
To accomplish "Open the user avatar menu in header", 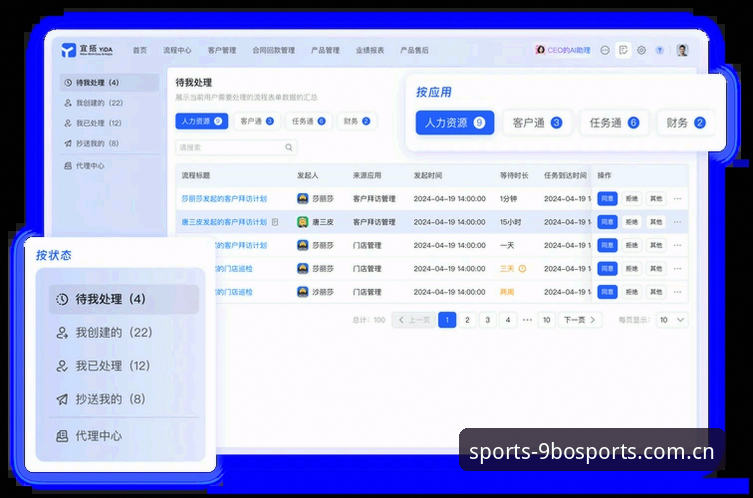I will coord(682,50).
